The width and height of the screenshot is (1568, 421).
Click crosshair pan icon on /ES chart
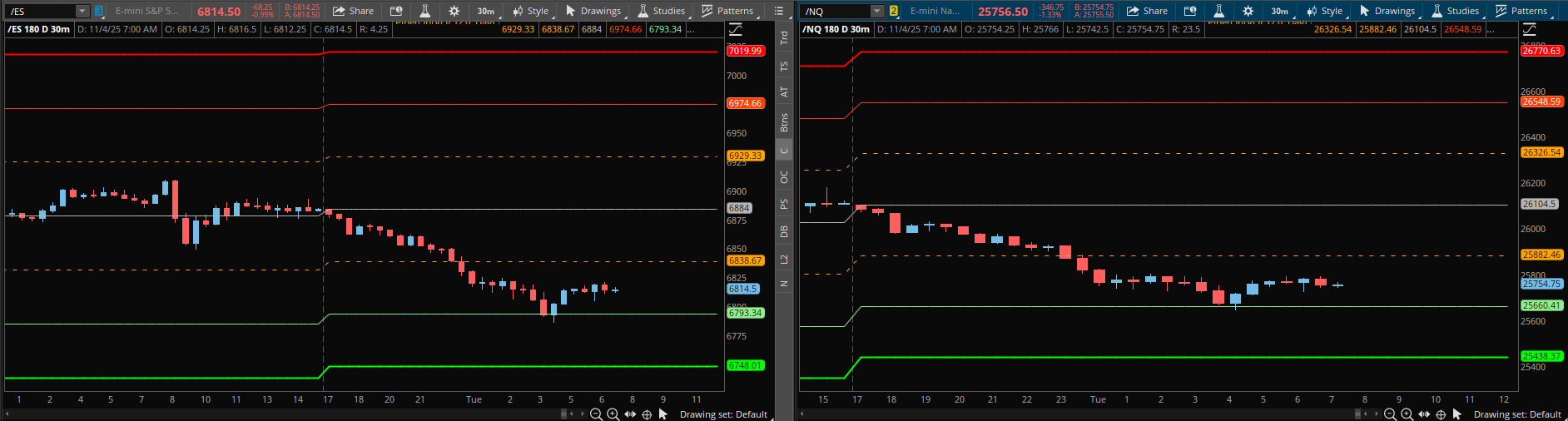coord(647,414)
